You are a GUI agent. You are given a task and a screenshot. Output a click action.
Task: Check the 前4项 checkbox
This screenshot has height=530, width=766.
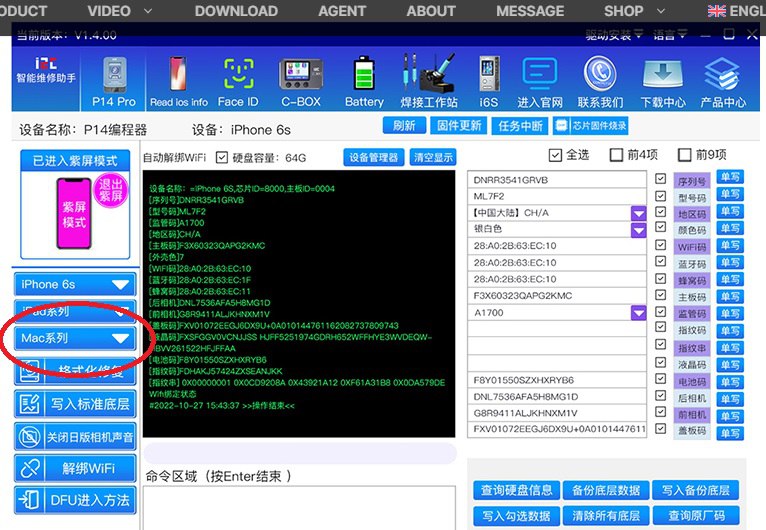[x=617, y=155]
